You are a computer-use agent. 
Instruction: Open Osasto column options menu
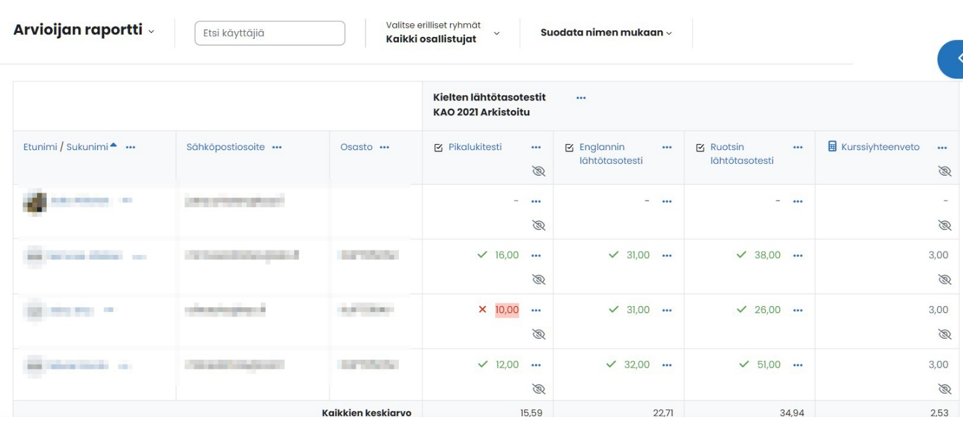[x=384, y=148]
